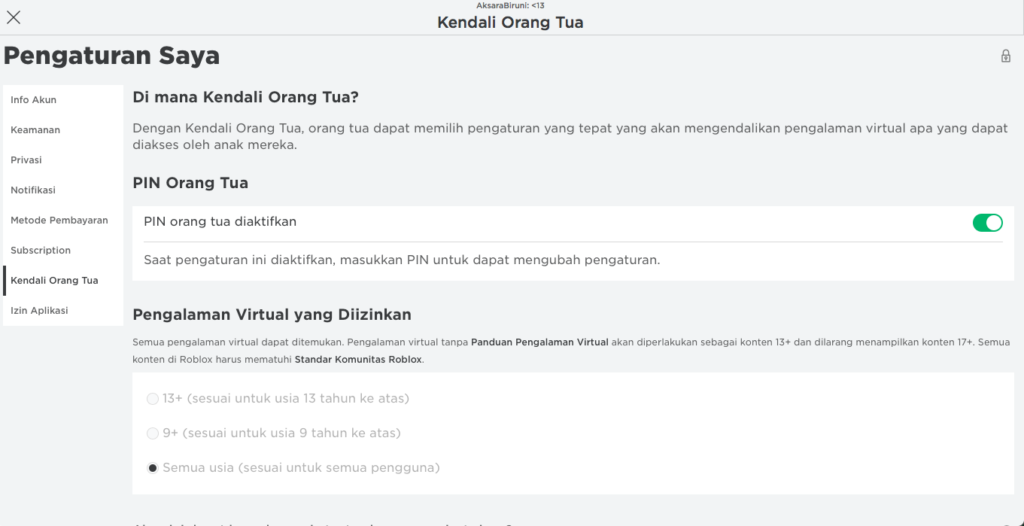Click the Pengaturan Saya page heading
The width and height of the screenshot is (1024, 526).
112,55
